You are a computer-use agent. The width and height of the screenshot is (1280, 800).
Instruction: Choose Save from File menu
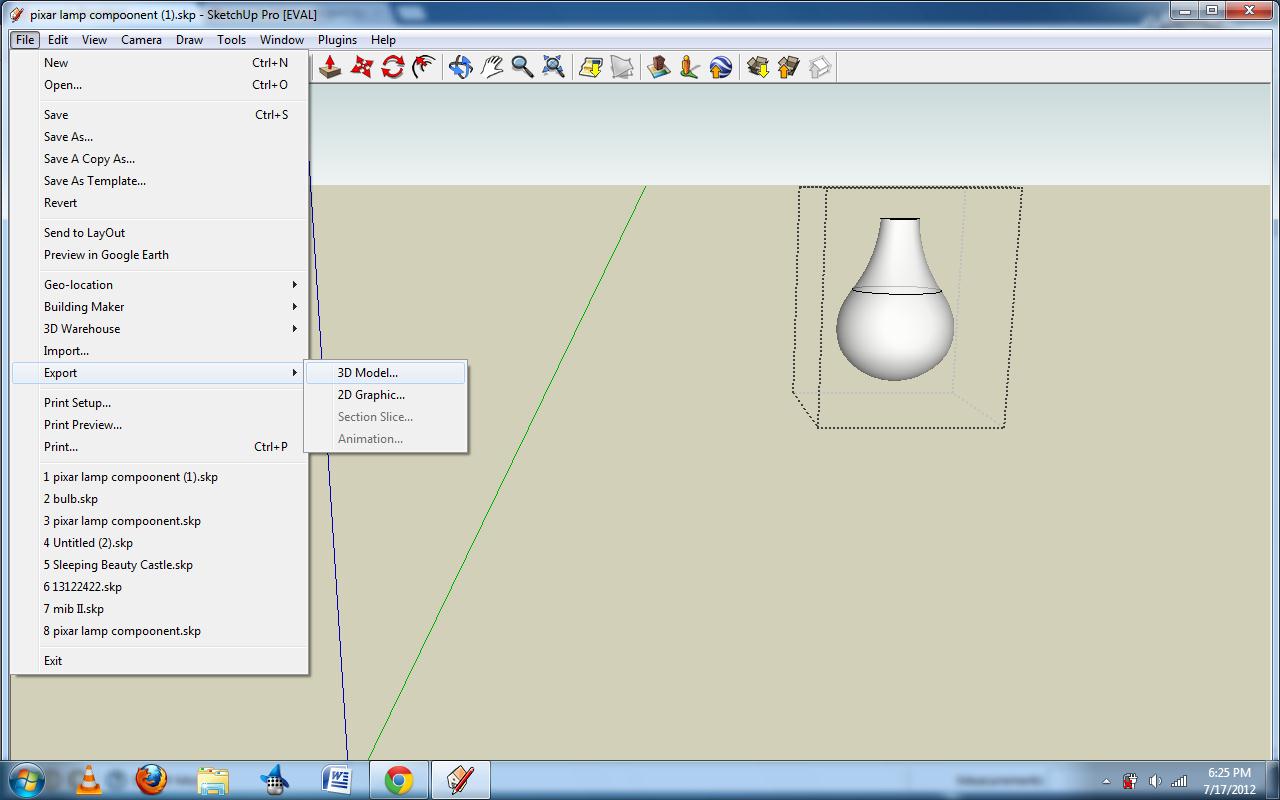coord(160,115)
